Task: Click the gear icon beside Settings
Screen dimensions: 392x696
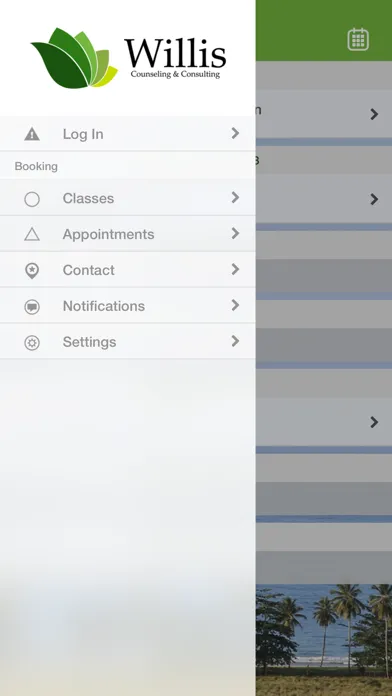Action: [32, 343]
